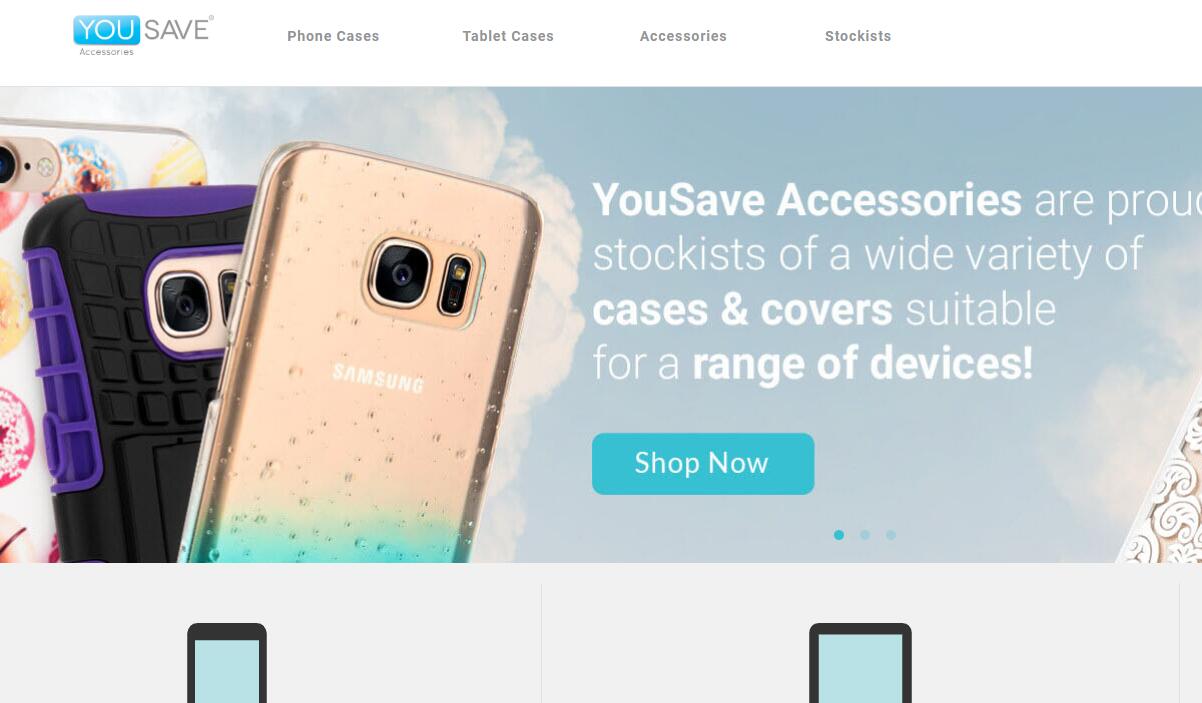Click the 'range of devices!' banner text
Screen dimensions: 1202x703
click(x=863, y=363)
